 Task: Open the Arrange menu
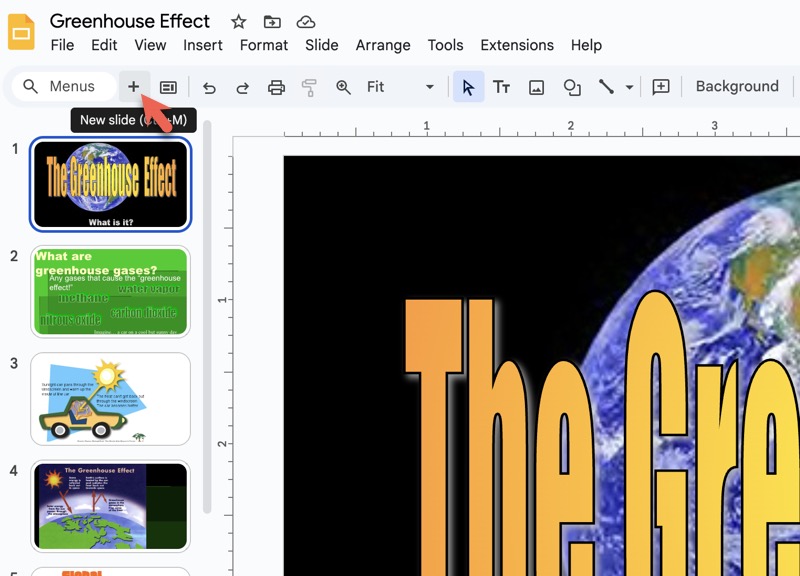(383, 45)
